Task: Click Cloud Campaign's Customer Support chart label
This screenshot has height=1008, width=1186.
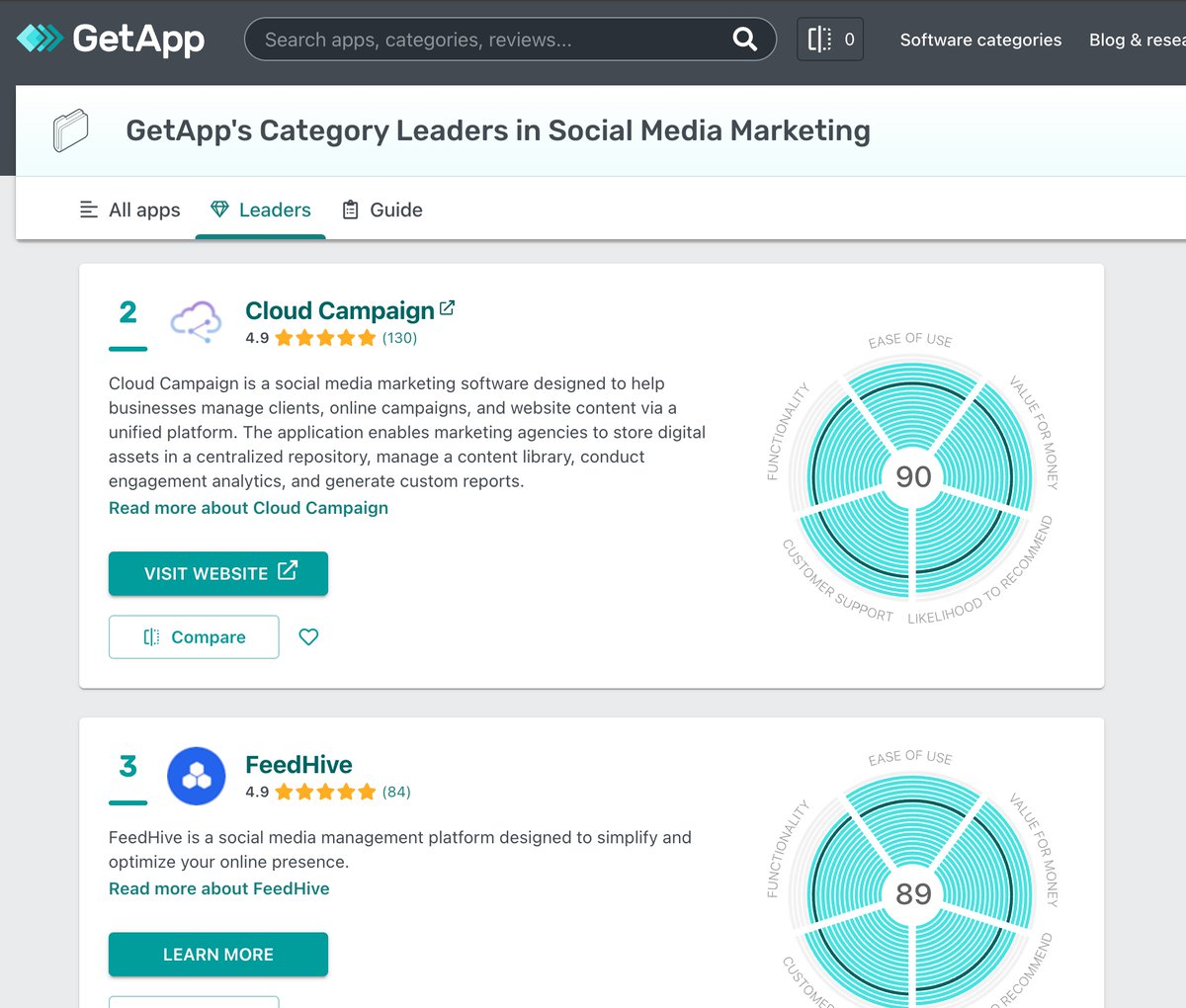Action: [x=837, y=581]
